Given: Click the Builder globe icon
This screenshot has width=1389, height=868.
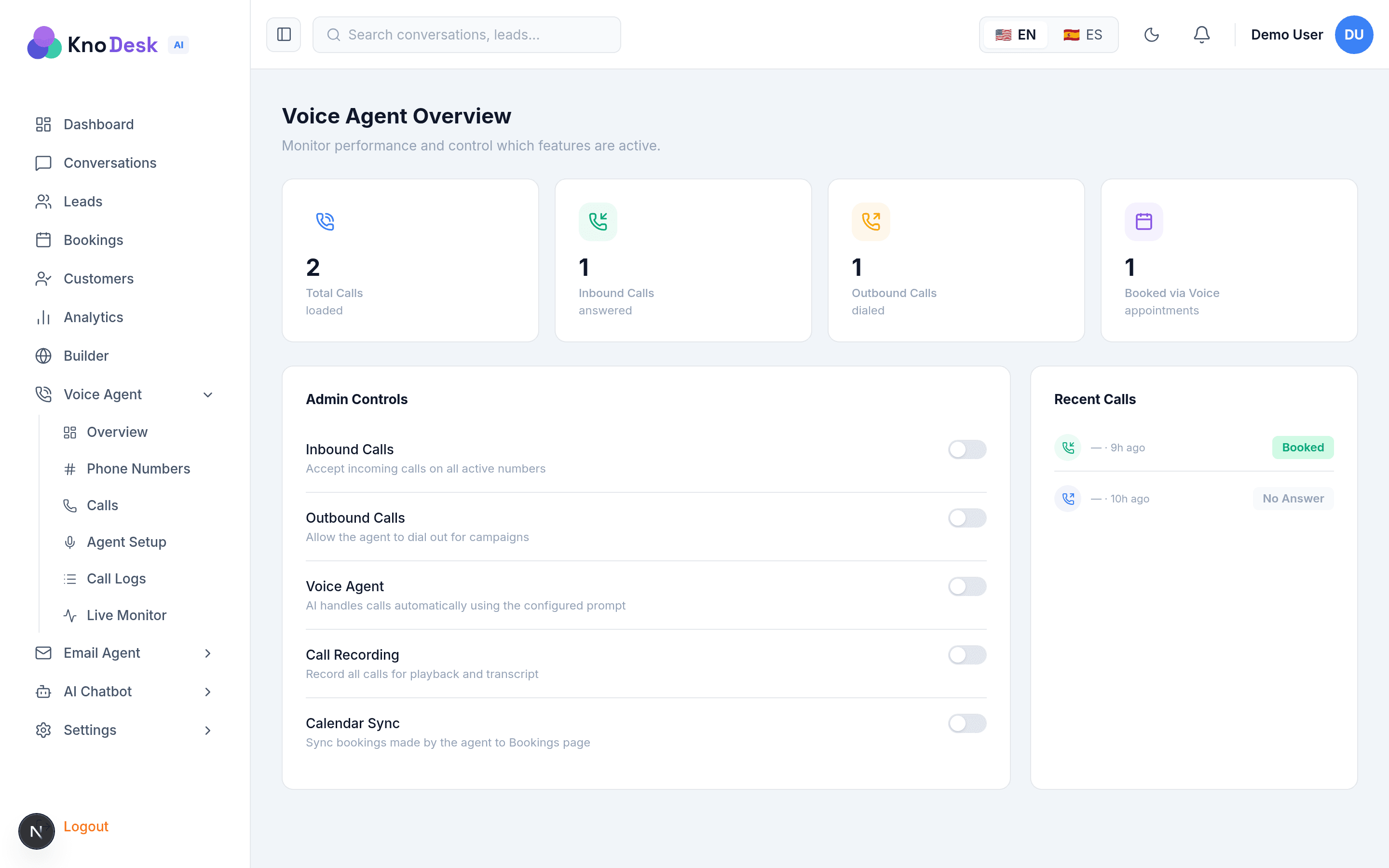Looking at the screenshot, I should click(x=43, y=356).
